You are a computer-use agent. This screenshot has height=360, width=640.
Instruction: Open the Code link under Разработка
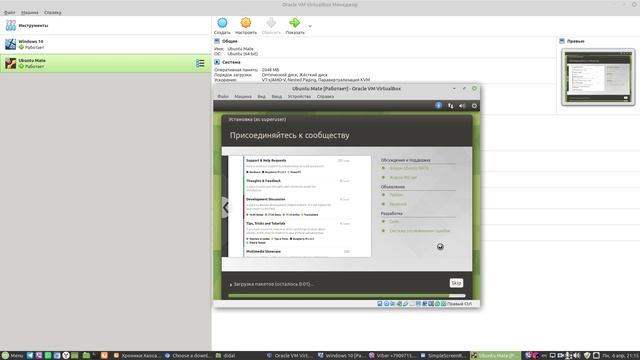pos(394,222)
